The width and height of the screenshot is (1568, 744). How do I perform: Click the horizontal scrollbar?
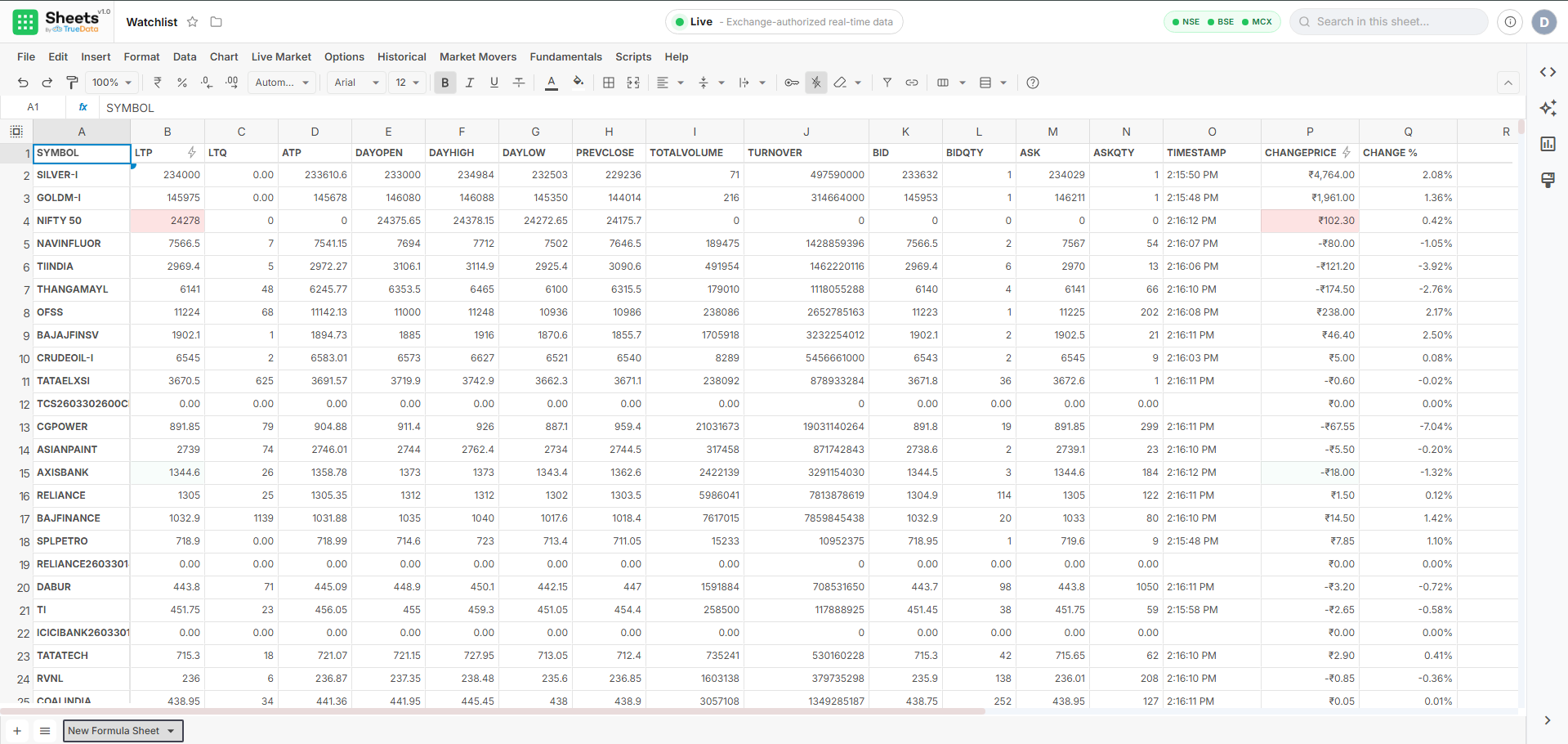tap(493, 711)
